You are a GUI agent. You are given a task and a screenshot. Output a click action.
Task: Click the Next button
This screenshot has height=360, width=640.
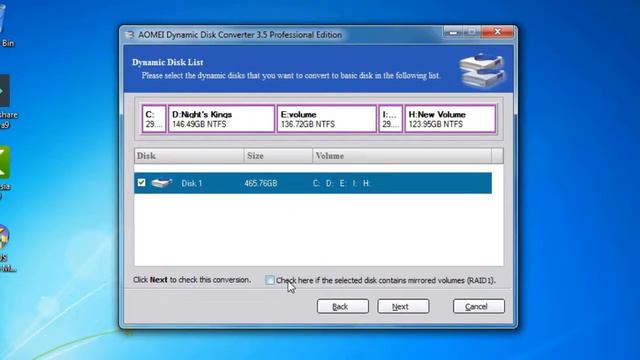[403, 307]
